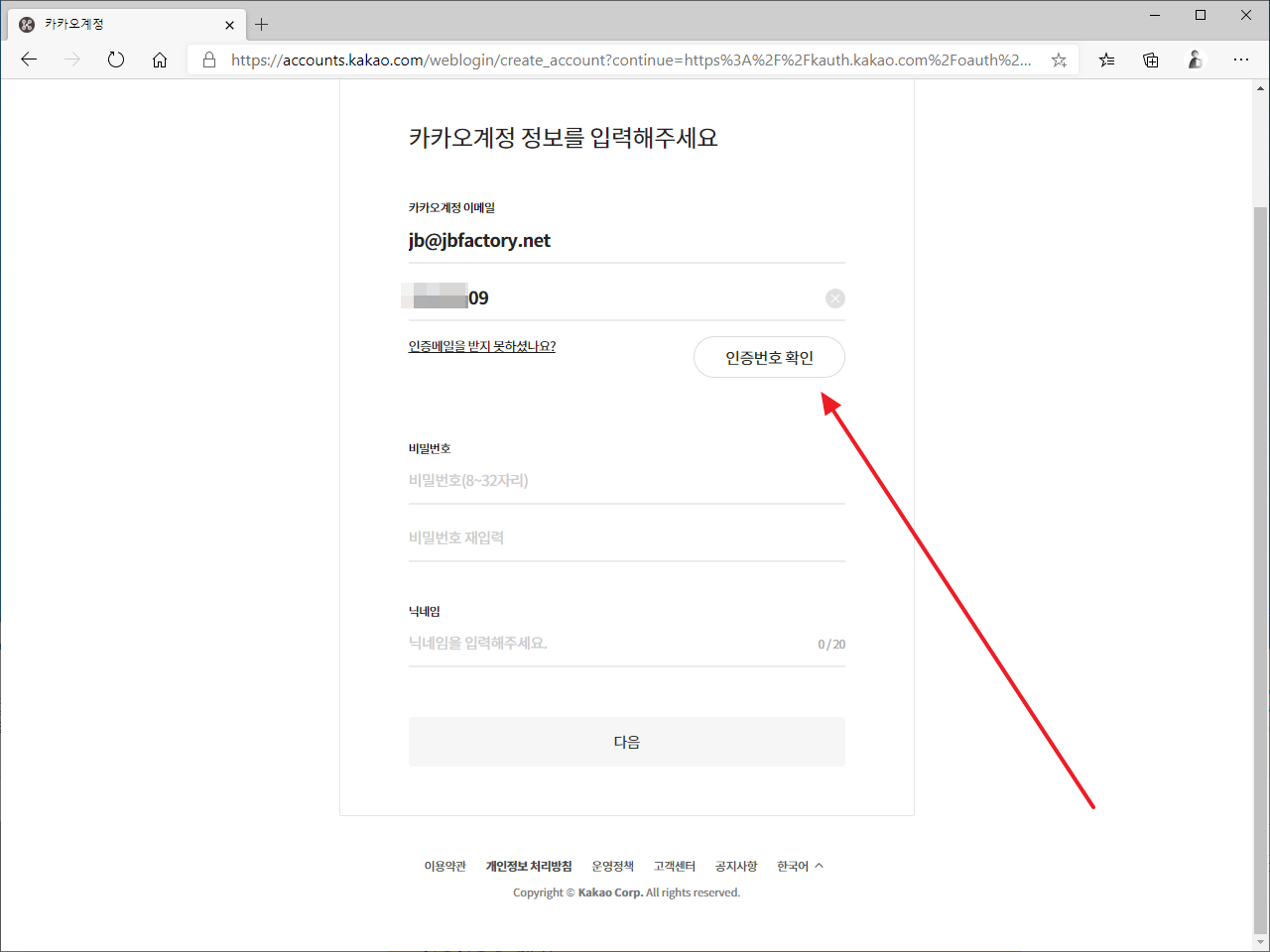This screenshot has width=1270, height=952.
Task: Expand the 한국어 language selector
Action: [800, 866]
